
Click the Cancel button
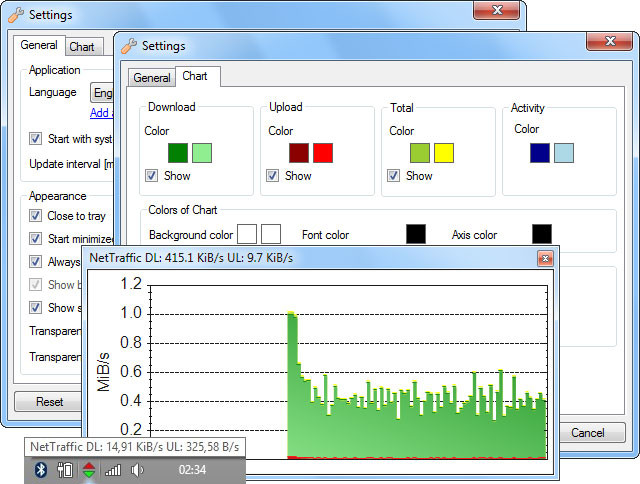click(587, 433)
